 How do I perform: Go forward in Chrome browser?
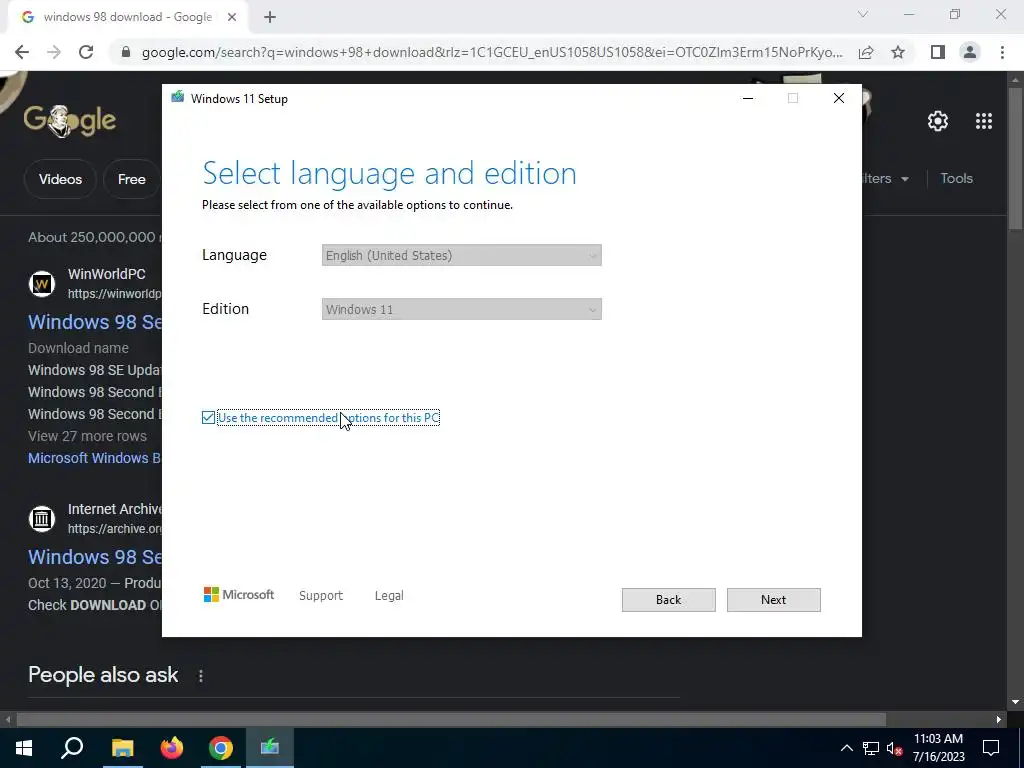(x=54, y=52)
